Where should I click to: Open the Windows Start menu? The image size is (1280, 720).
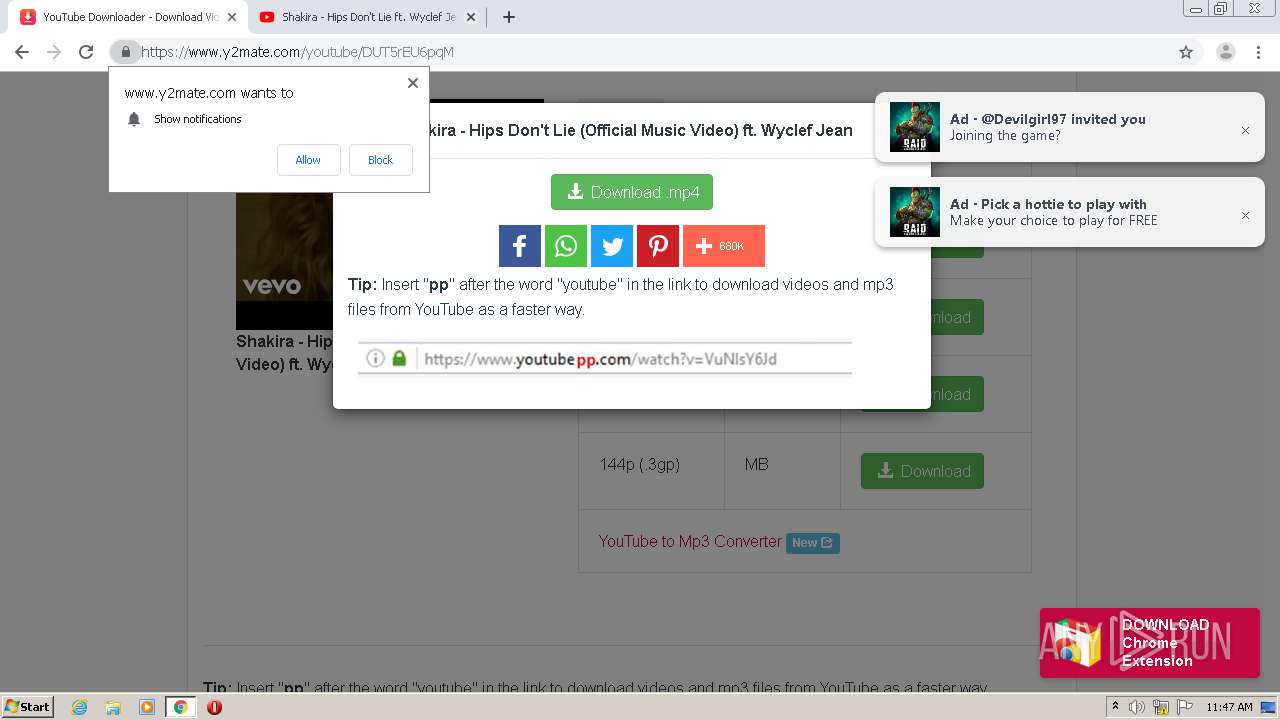click(28, 706)
